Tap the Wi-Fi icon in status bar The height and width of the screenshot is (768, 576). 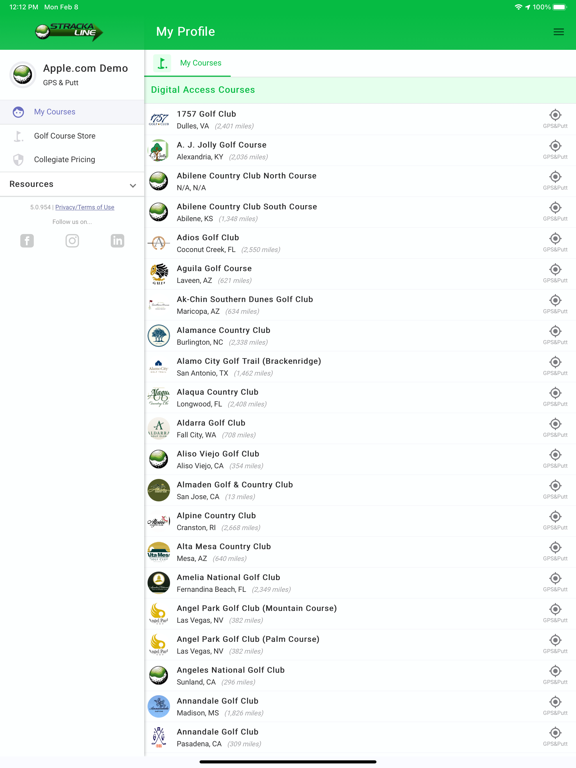[518, 7]
